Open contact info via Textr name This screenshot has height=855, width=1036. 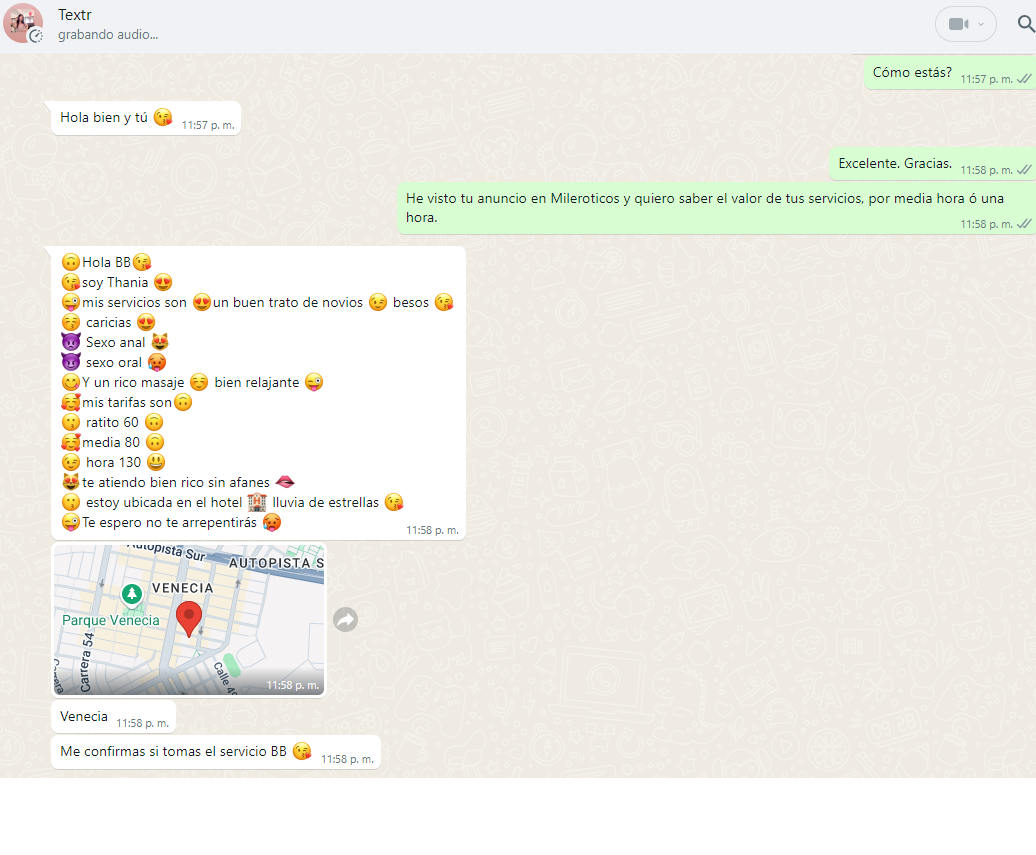pos(75,14)
